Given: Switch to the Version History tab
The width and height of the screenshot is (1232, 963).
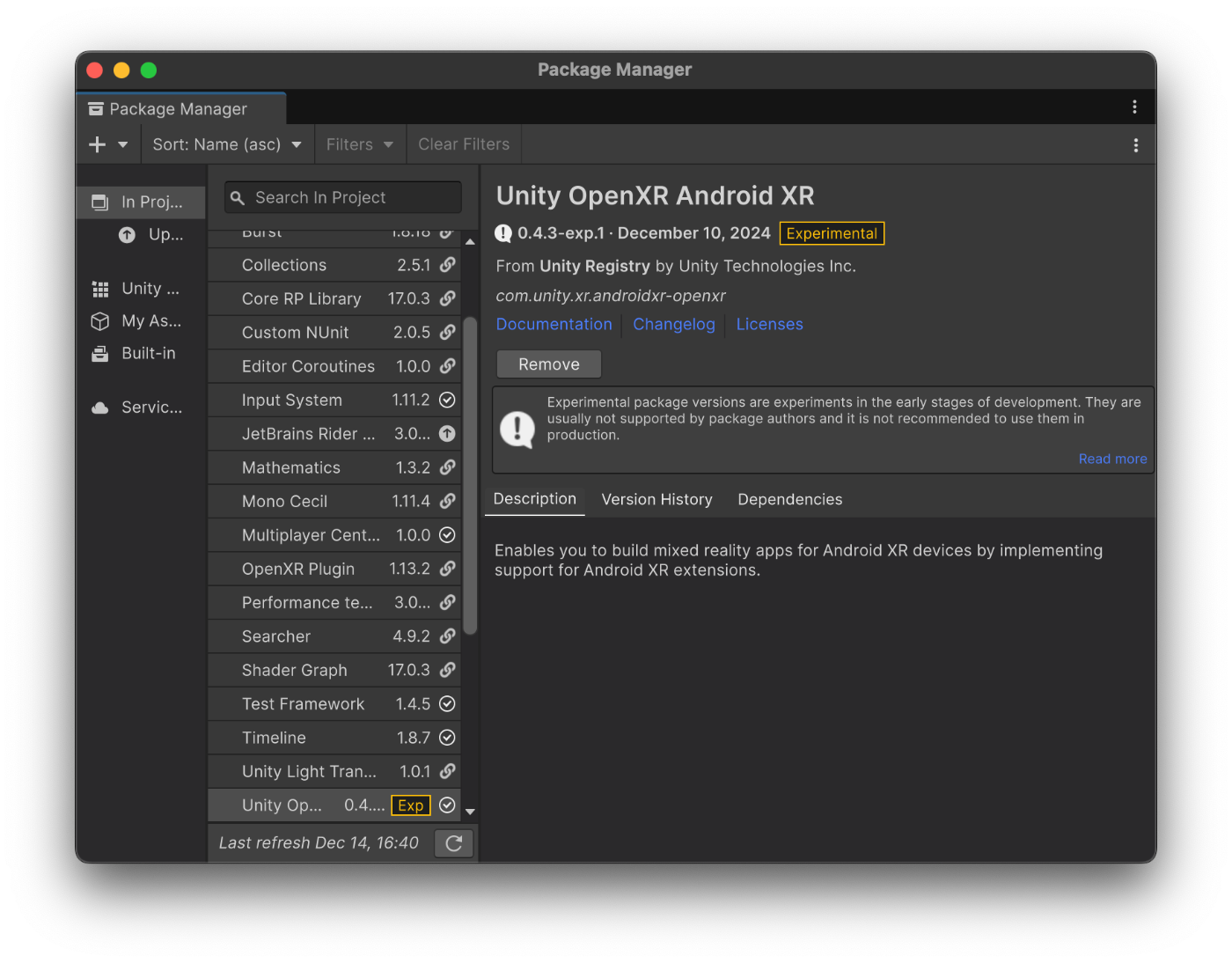Looking at the screenshot, I should [x=656, y=499].
